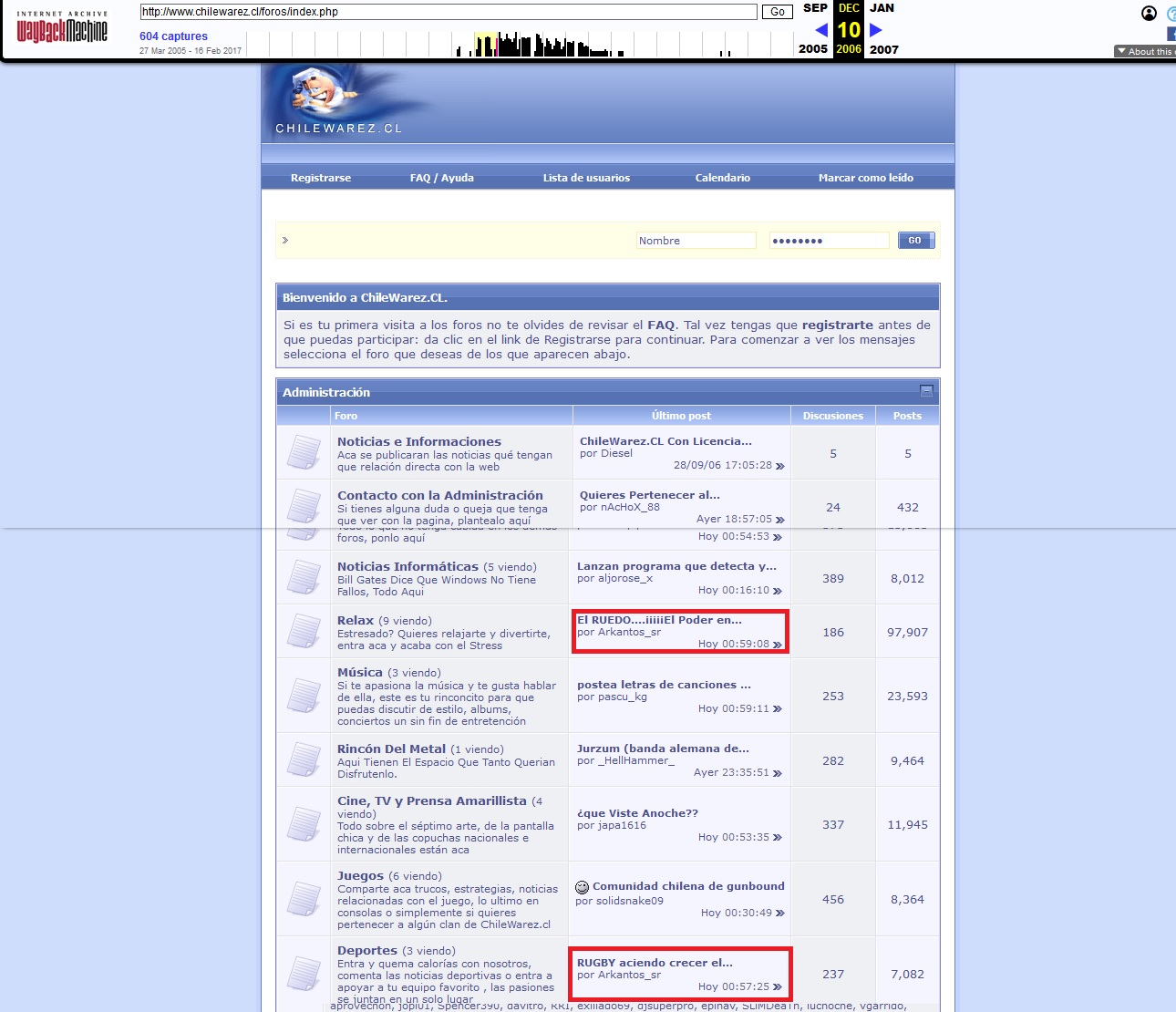Submit login with the blue GO button
1176x1012 pixels.
coord(915,241)
